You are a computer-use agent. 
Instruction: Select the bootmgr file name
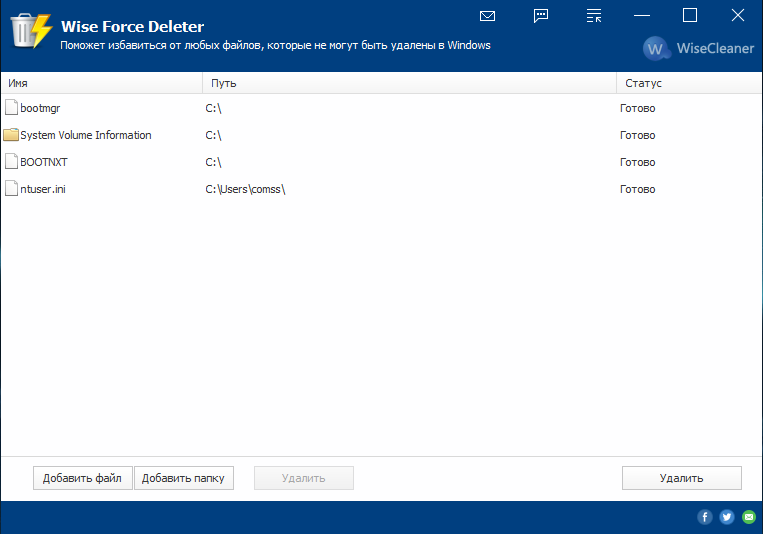pyautogui.click(x=40, y=108)
